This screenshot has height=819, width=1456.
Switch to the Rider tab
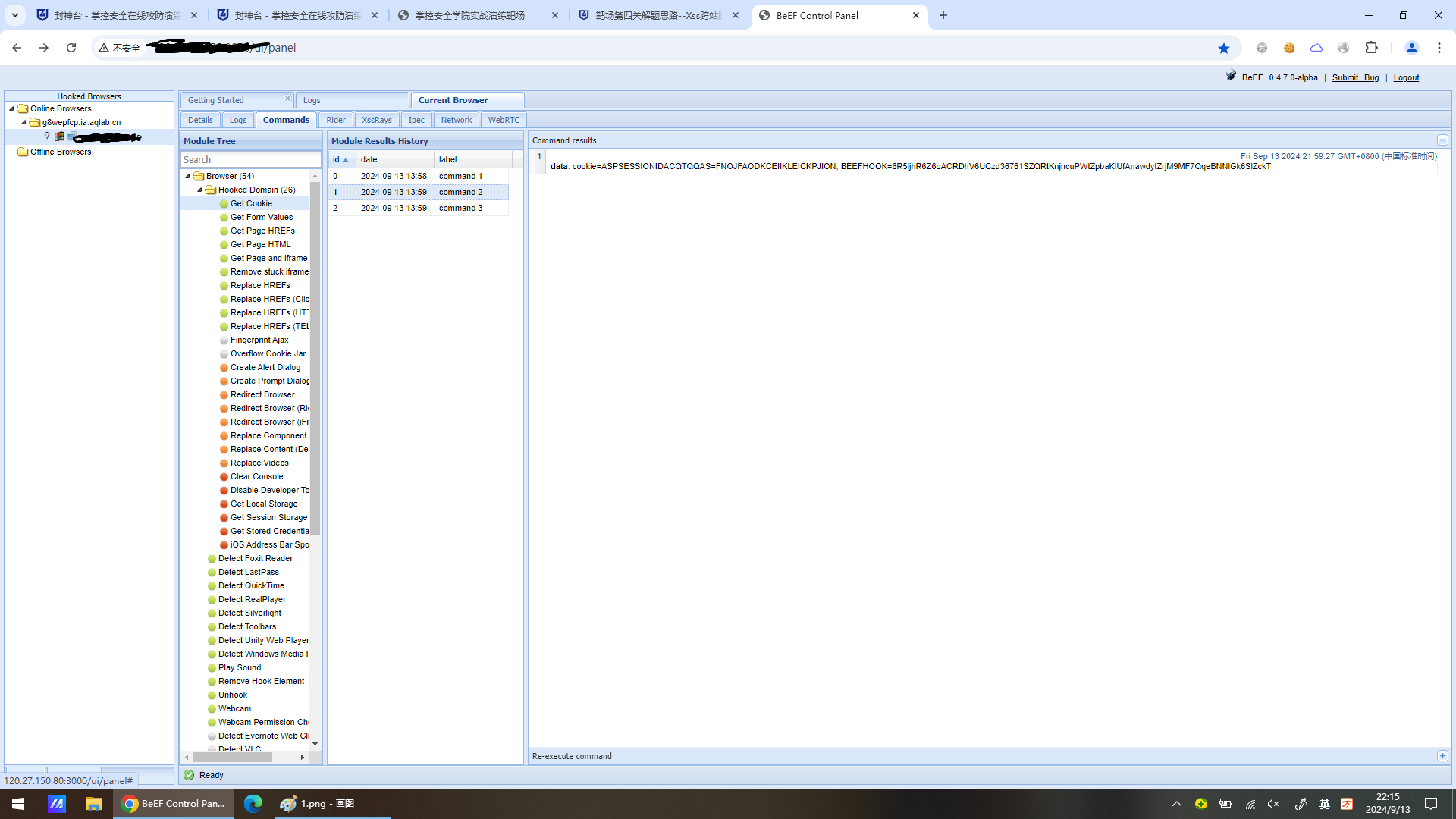(336, 120)
